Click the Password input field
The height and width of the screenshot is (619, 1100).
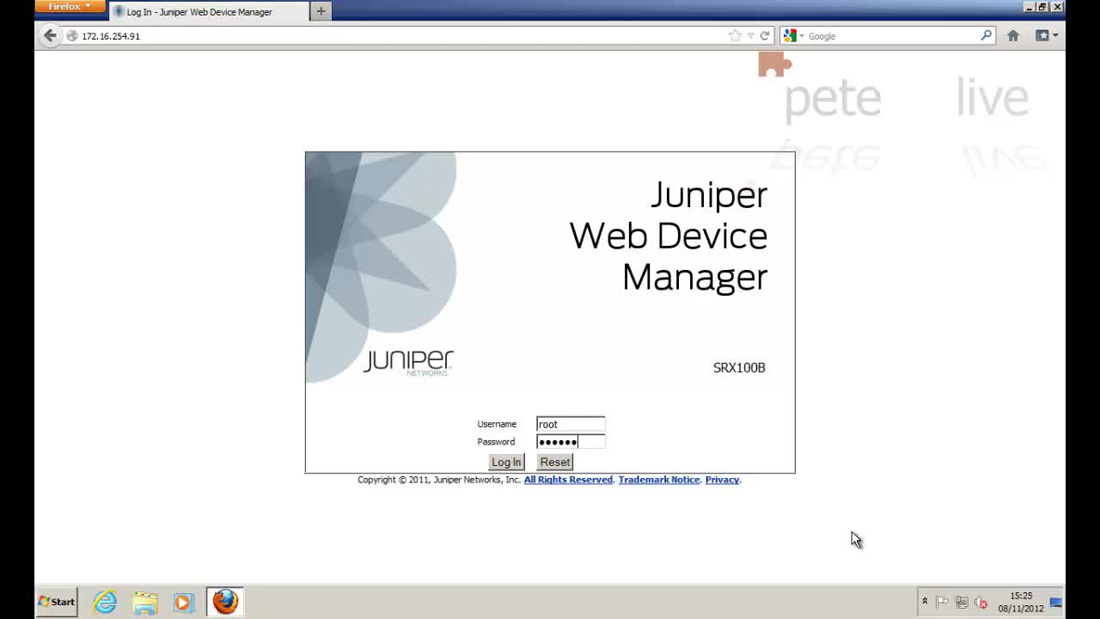click(x=570, y=441)
